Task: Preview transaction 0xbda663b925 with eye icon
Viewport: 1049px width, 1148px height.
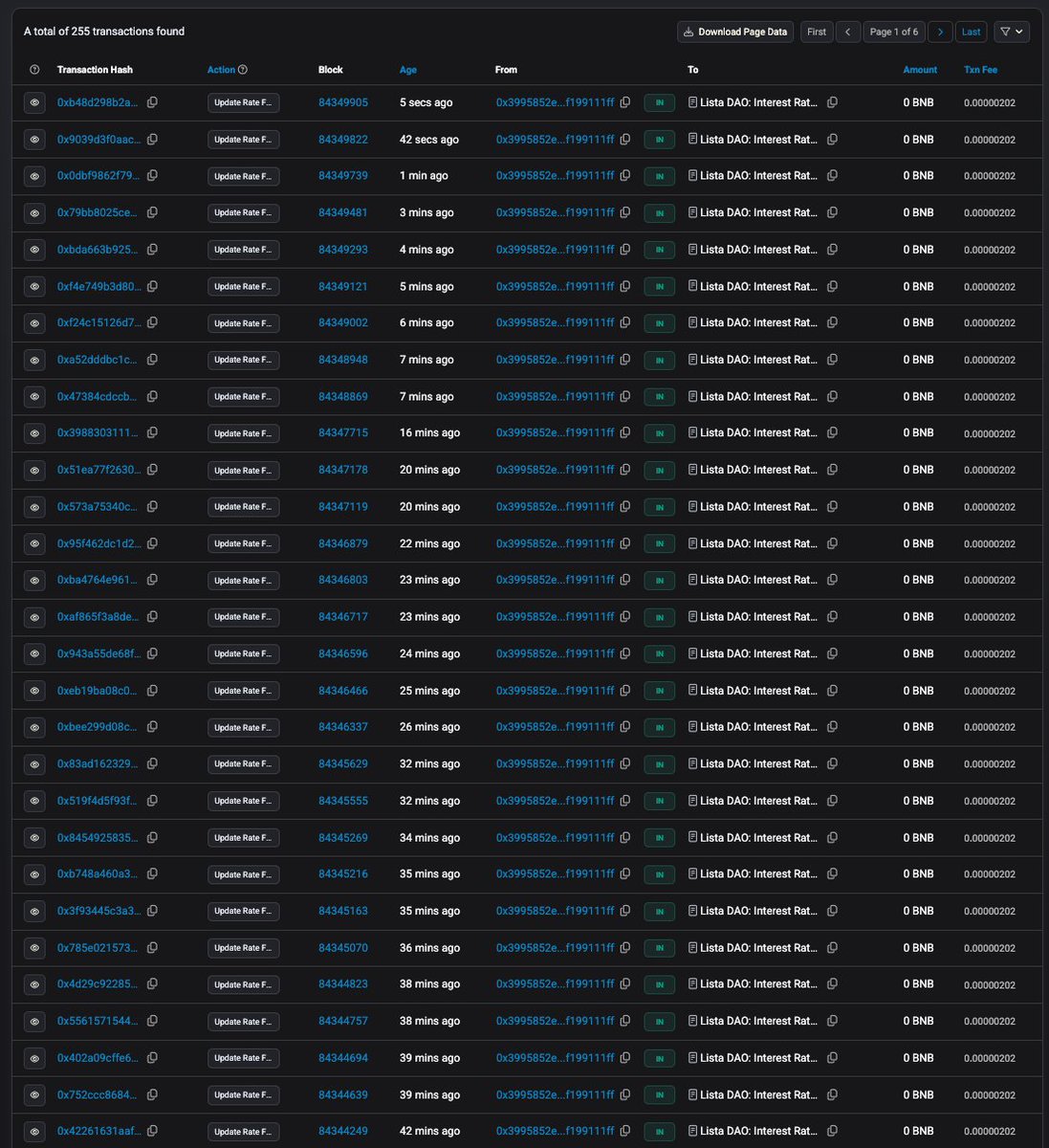Action: [x=34, y=250]
